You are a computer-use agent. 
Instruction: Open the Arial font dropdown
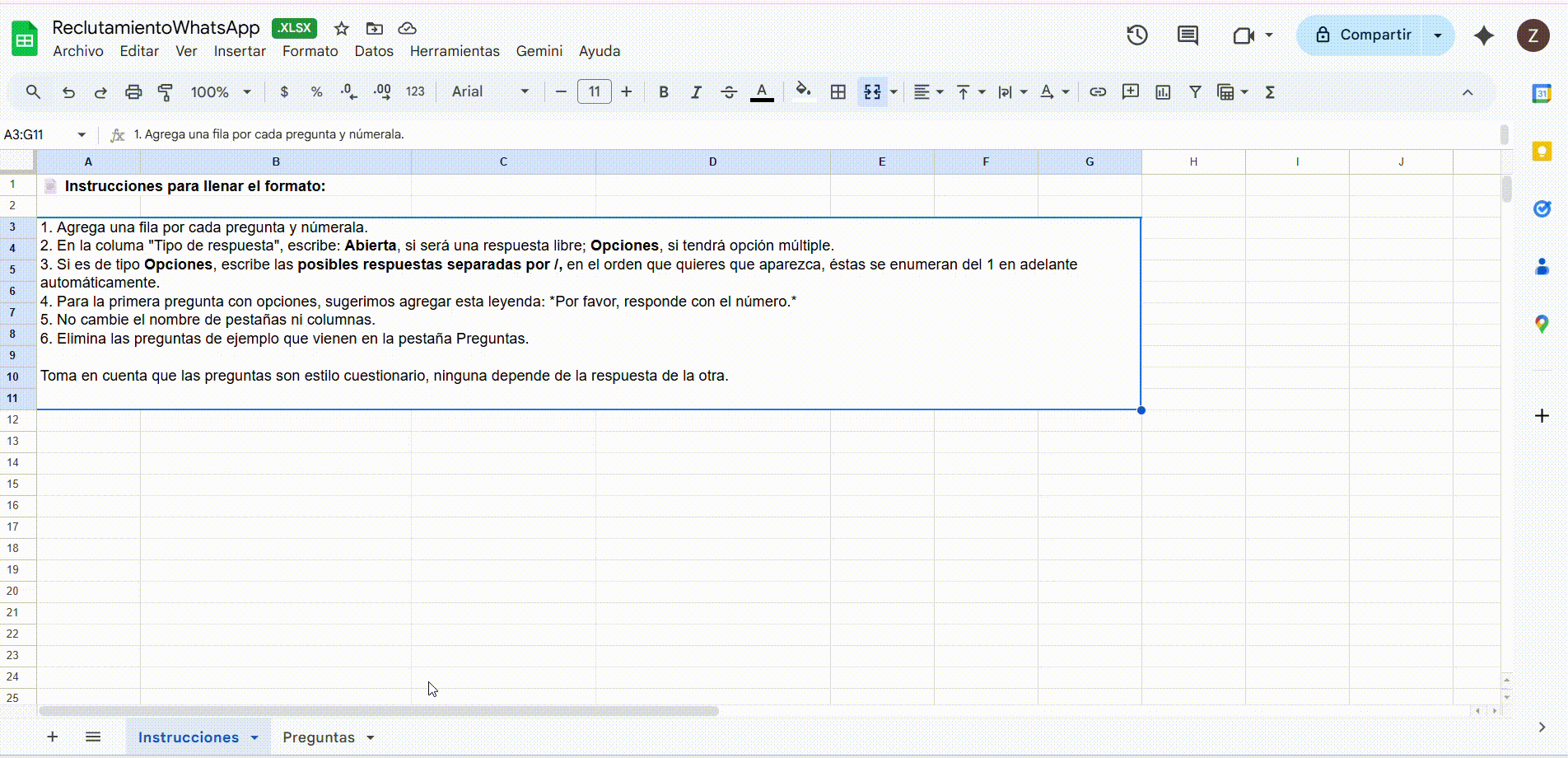click(x=490, y=92)
